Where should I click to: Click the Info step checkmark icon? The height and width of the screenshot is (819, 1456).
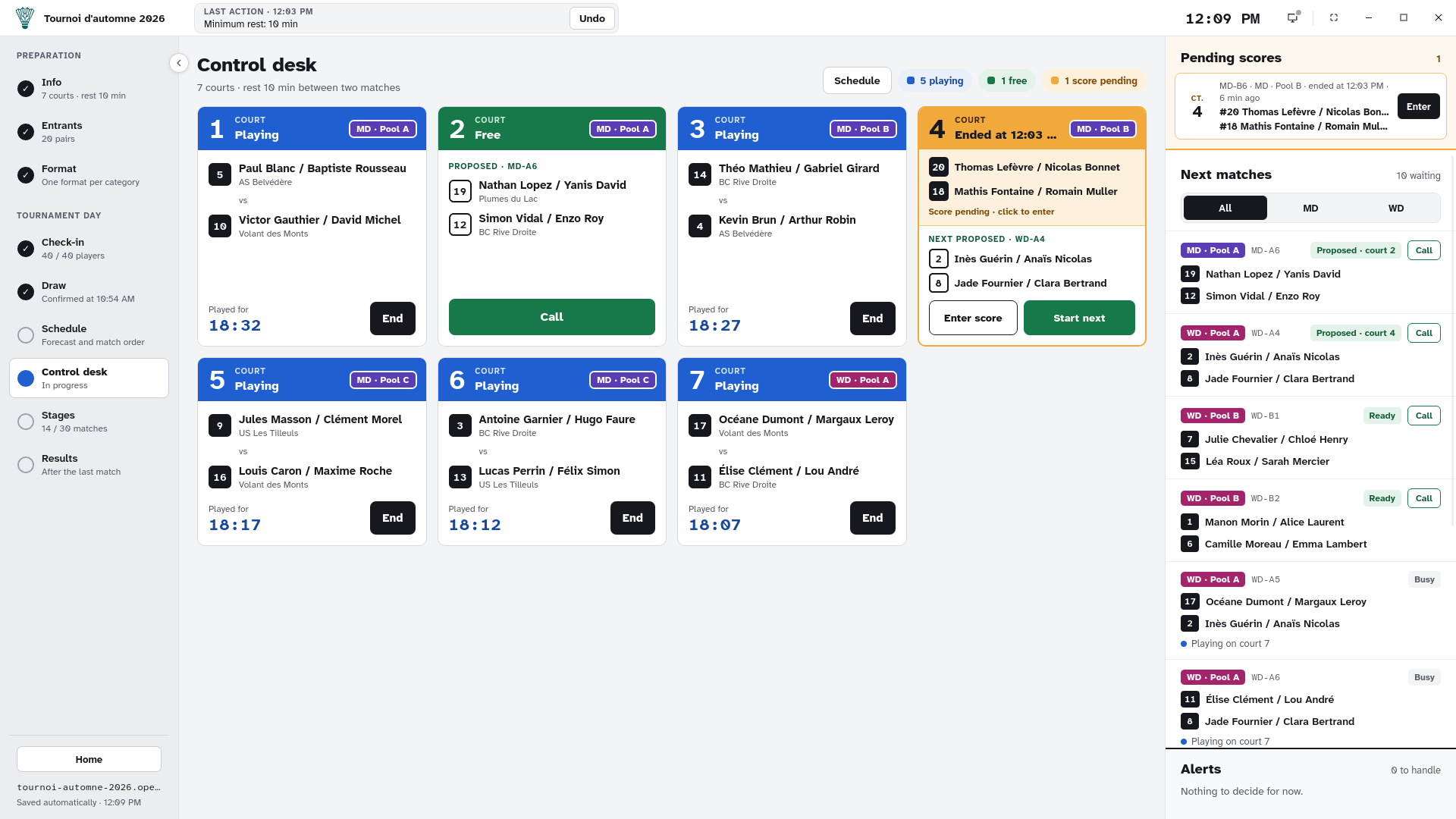click(26, 89)
